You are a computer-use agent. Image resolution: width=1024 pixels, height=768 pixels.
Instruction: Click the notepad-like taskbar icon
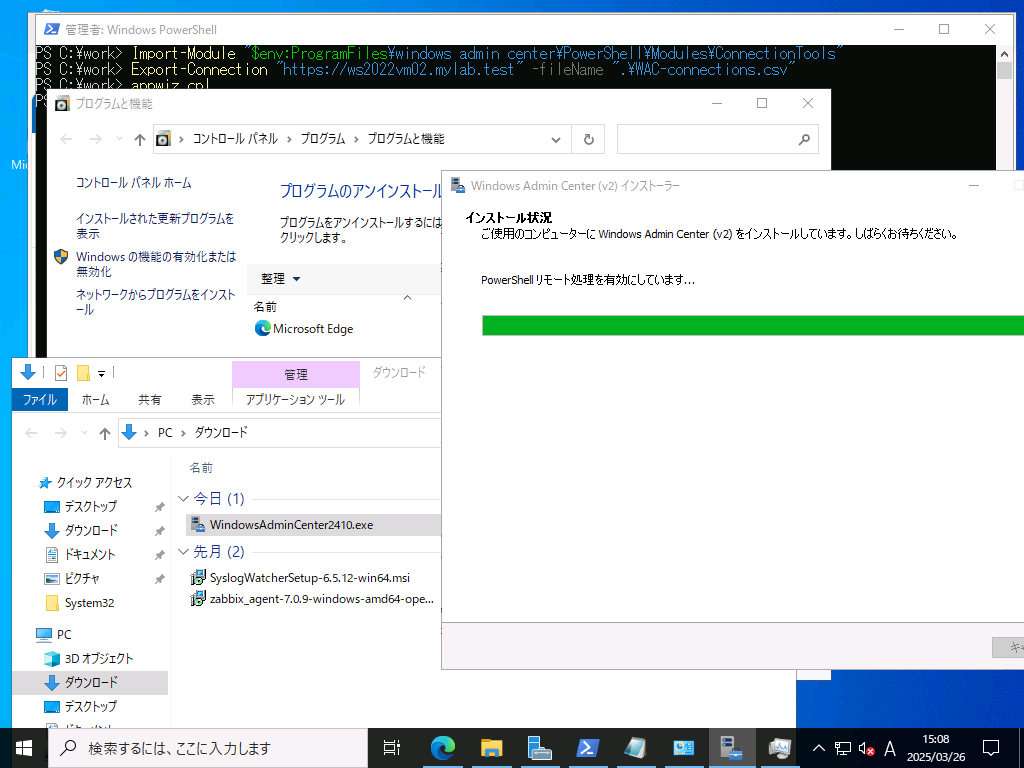[x=635, y=748]
